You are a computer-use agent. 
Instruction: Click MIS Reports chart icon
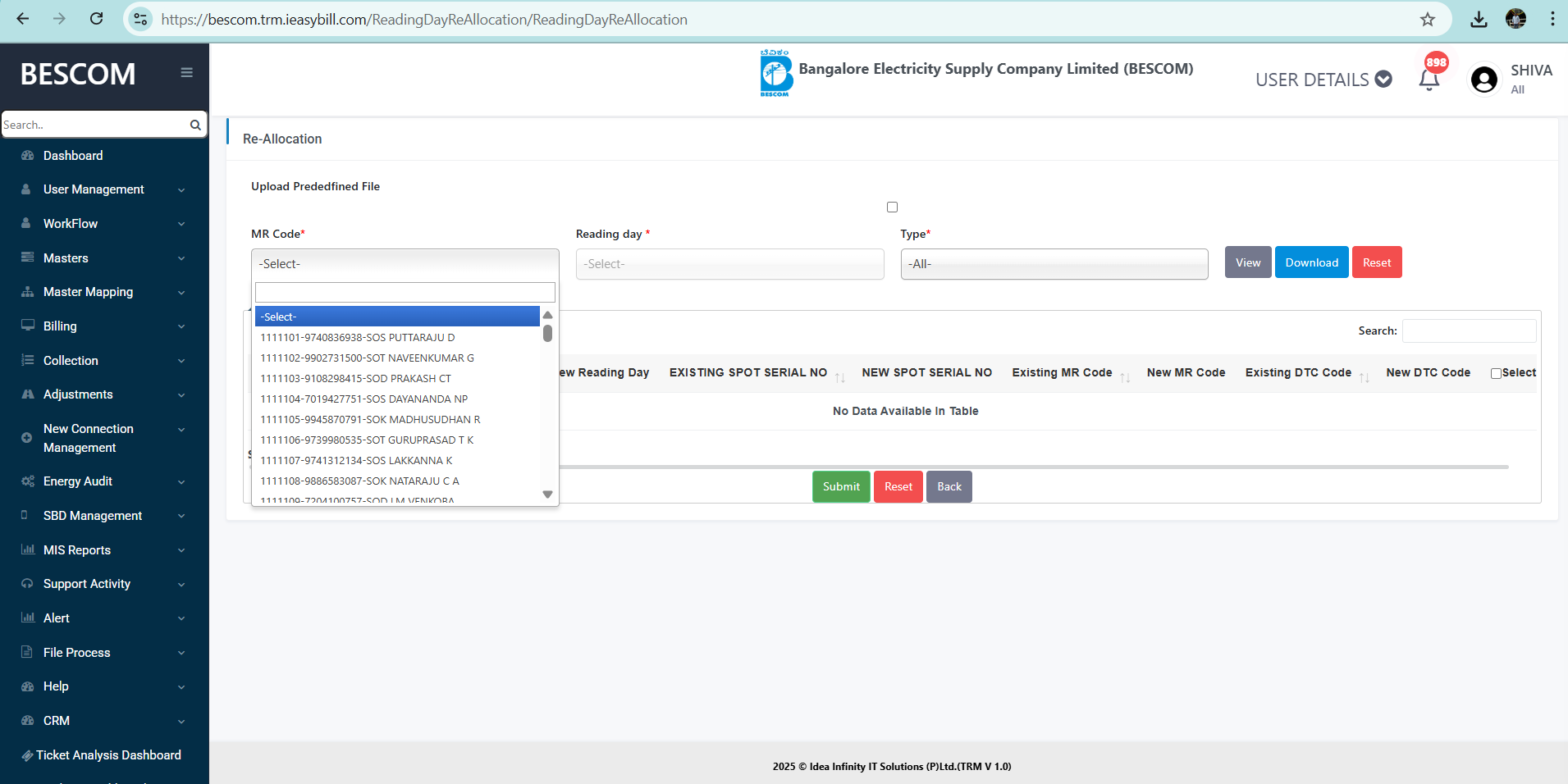pyautogui.click(x=27, y=549)
